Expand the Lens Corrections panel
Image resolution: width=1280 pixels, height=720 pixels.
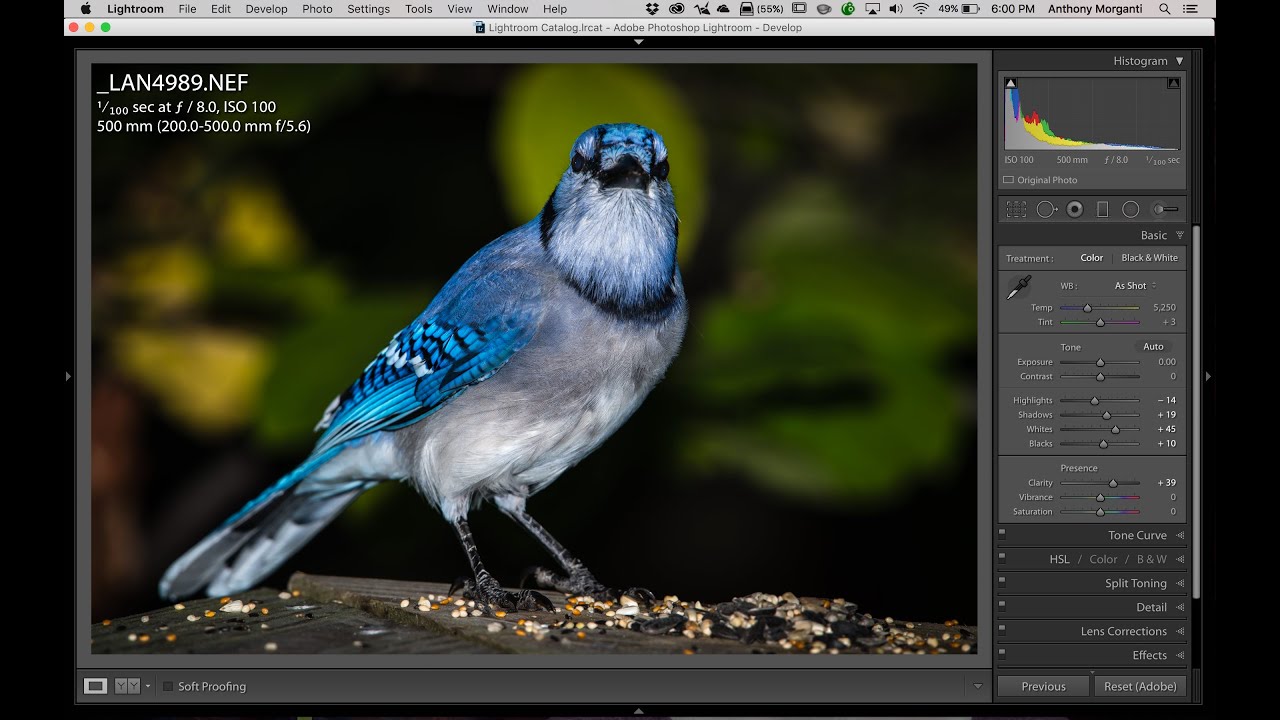pyautogui.click(x=1180, y=631)
